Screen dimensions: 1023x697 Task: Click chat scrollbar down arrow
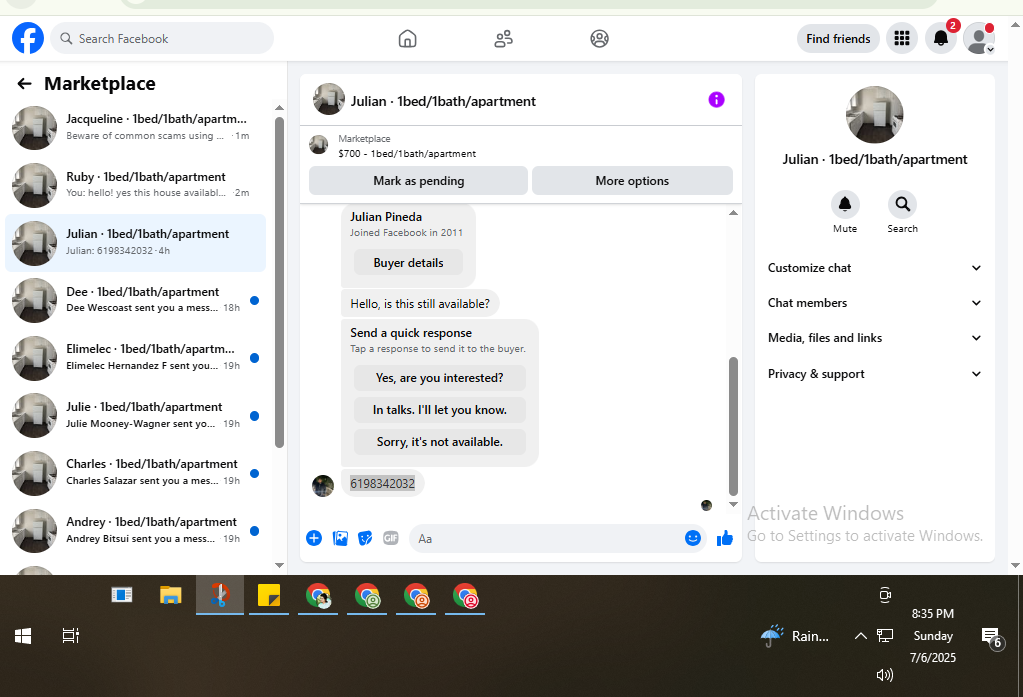pyautogui.click(x=733, y=504)
